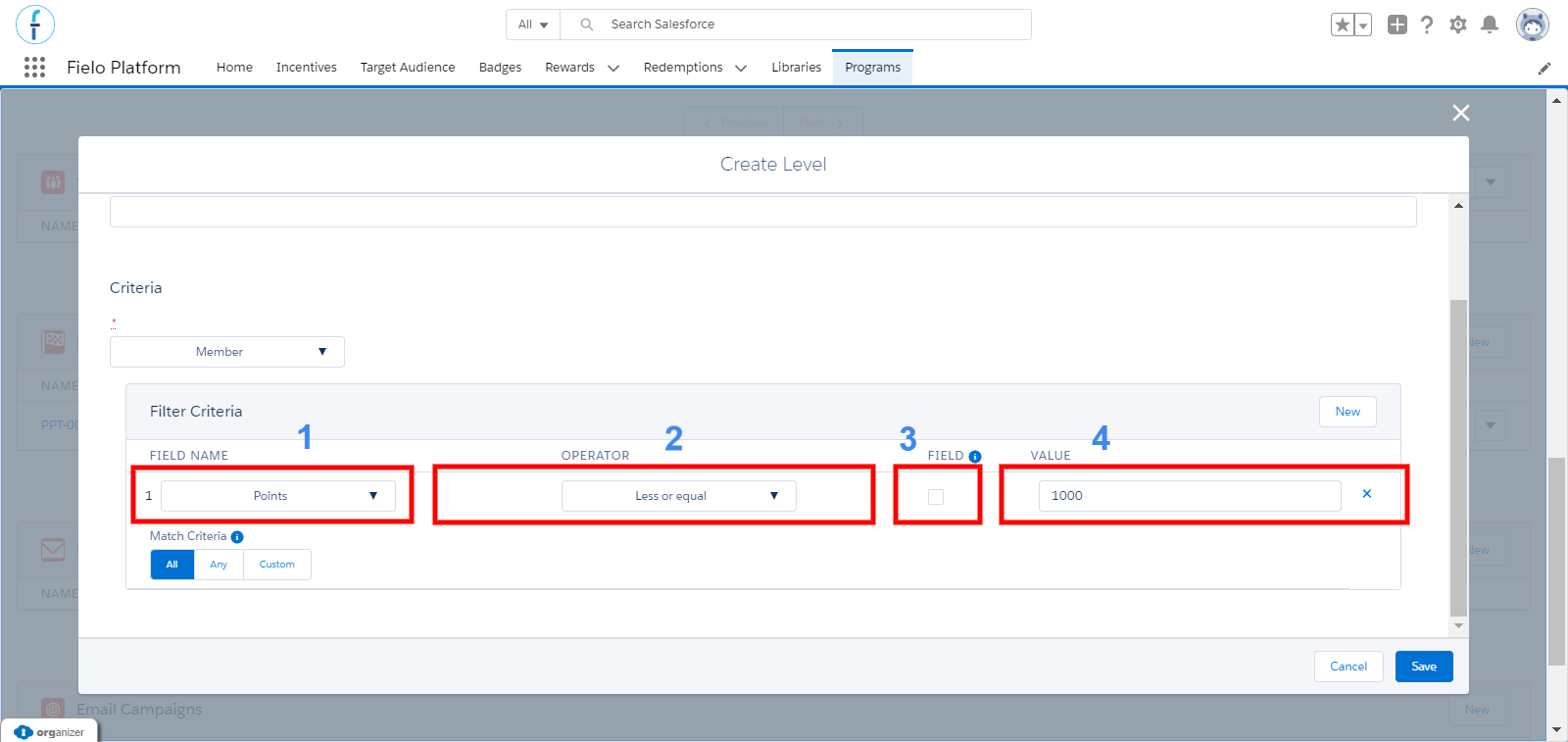This screenshot has width=1568, height=742.
Task: Remove the Points filter row with x
Action: click(1367, 494)
